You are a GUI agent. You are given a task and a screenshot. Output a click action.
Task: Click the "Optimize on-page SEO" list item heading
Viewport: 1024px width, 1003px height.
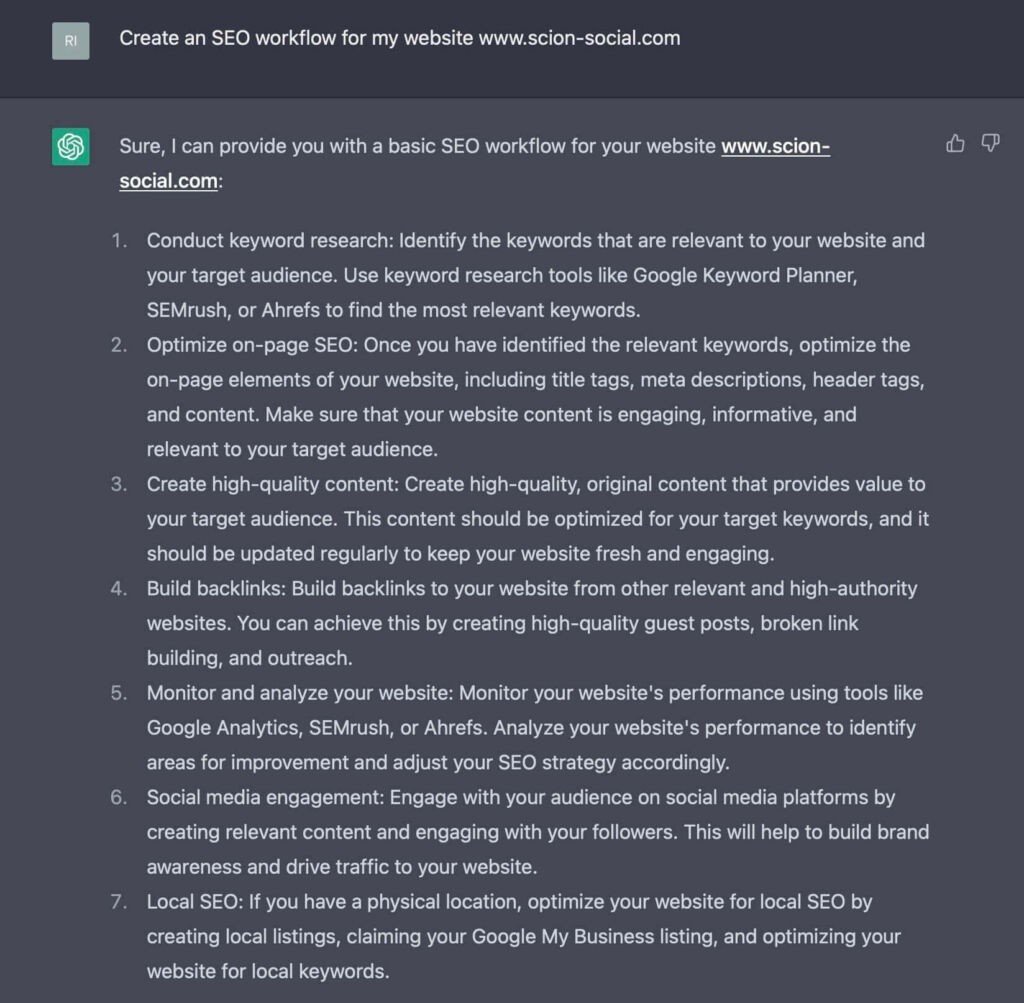click(x=252, y=345)
